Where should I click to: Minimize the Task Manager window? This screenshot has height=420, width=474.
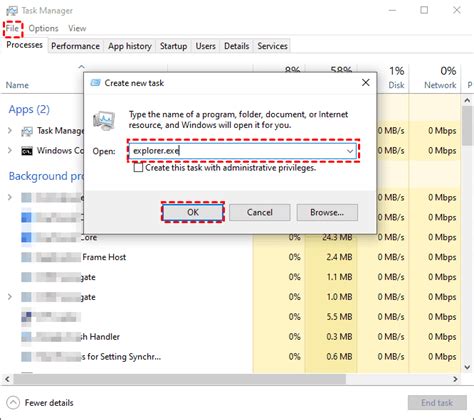(x=393, y=10)
